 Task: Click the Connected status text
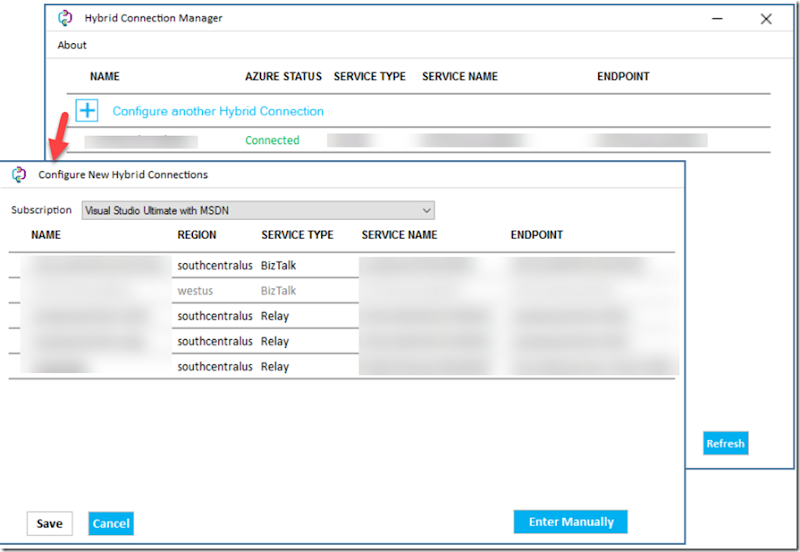[x=272, y=140]
